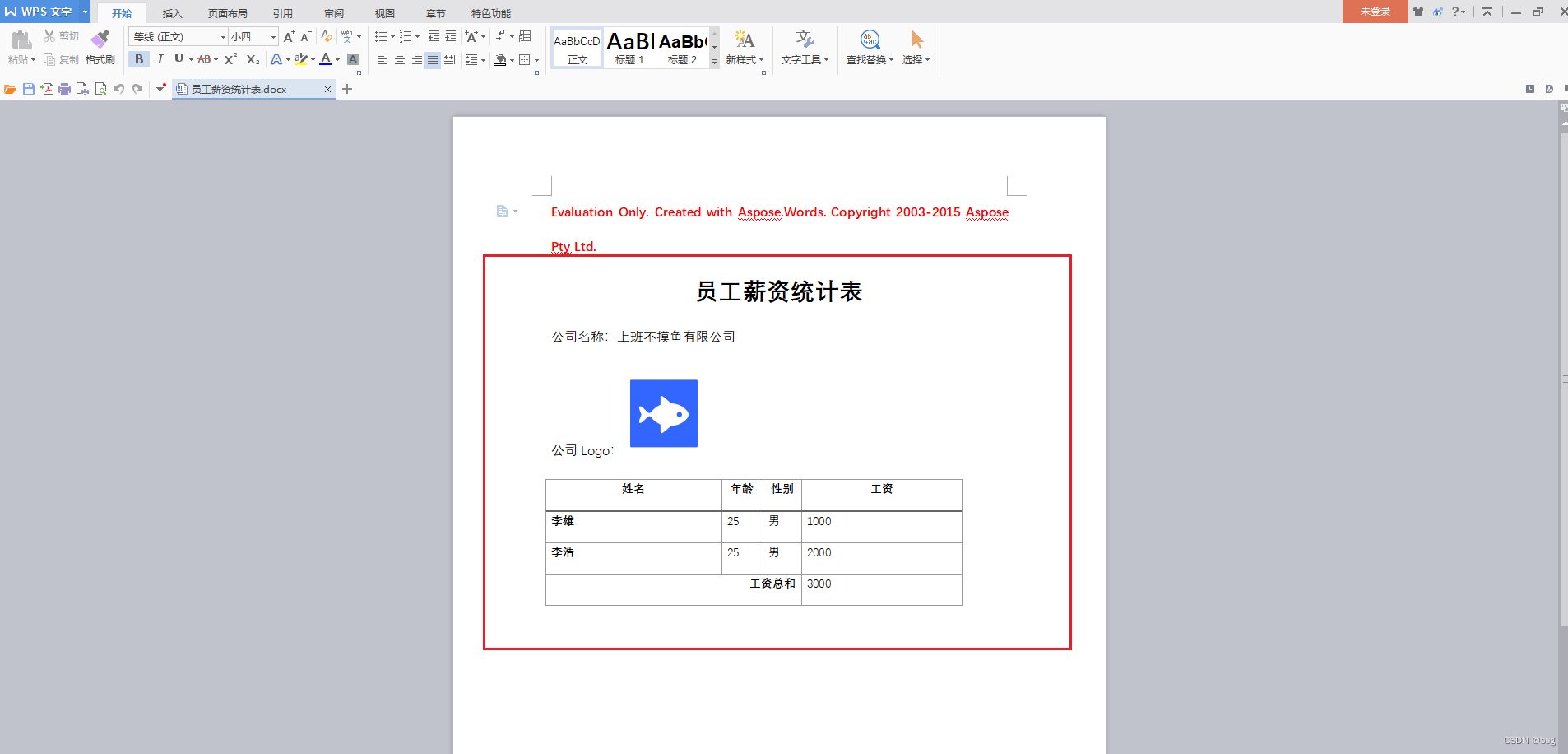Toggle Bold formatting
1568x754 pixels.
139,59
